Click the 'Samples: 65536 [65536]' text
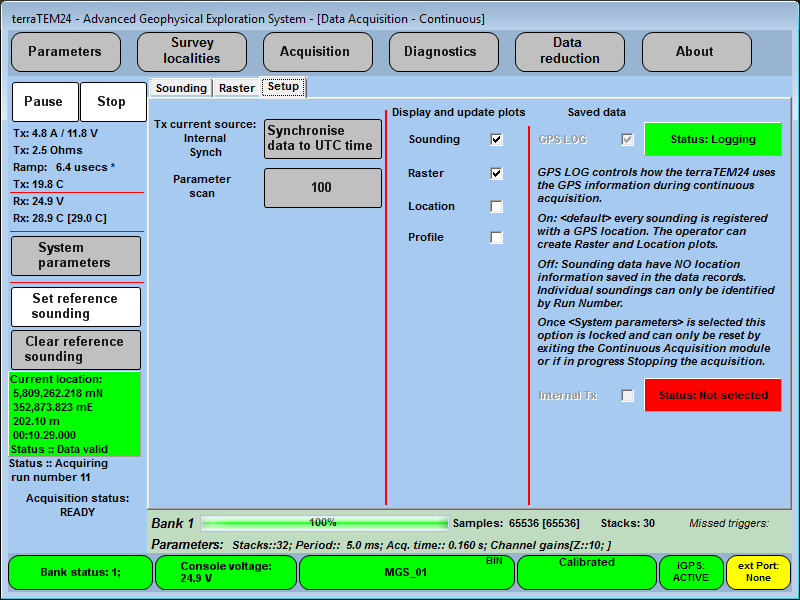 516,523
